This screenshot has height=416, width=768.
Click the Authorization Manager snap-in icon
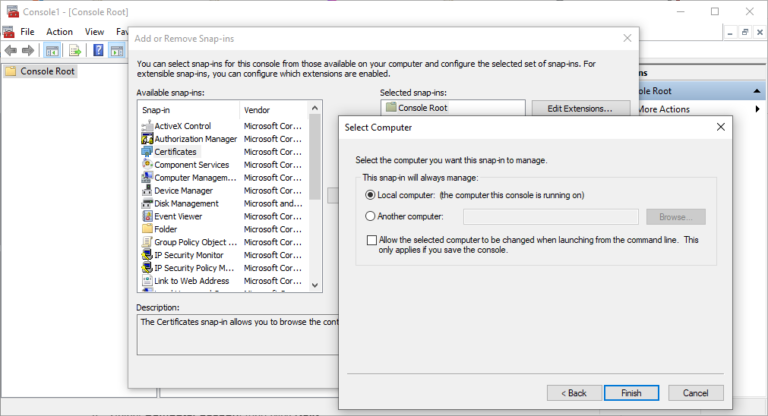(146, 139)
